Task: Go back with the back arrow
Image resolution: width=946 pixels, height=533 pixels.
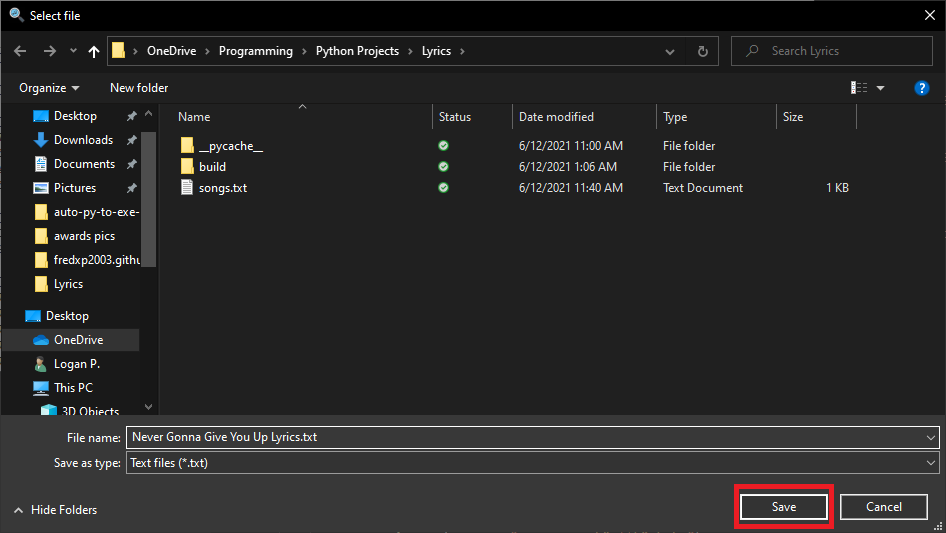Action: coord(20,51)
